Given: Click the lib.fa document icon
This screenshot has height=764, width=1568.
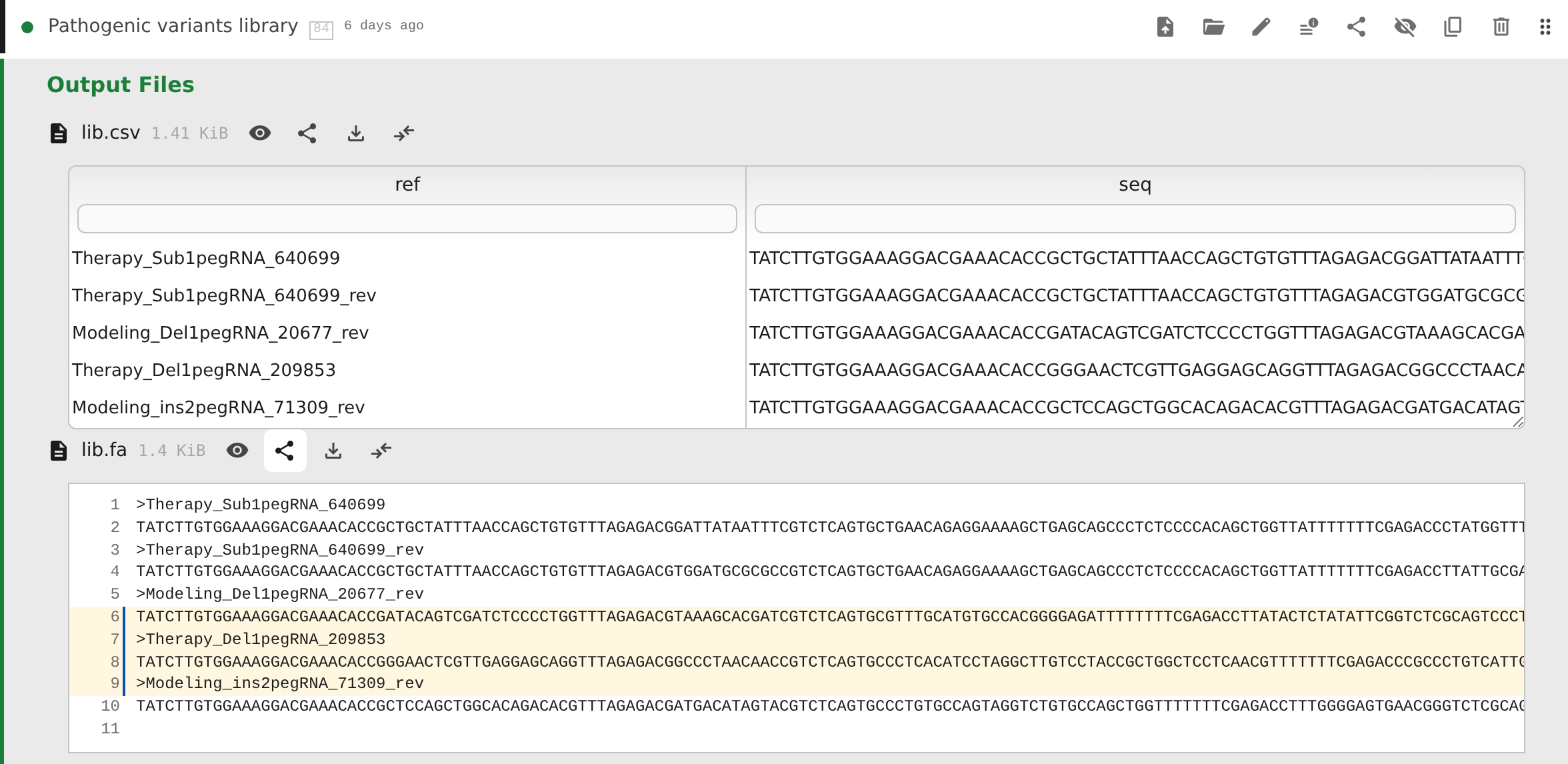Looking at the screenshot, I should coord(59,450).
